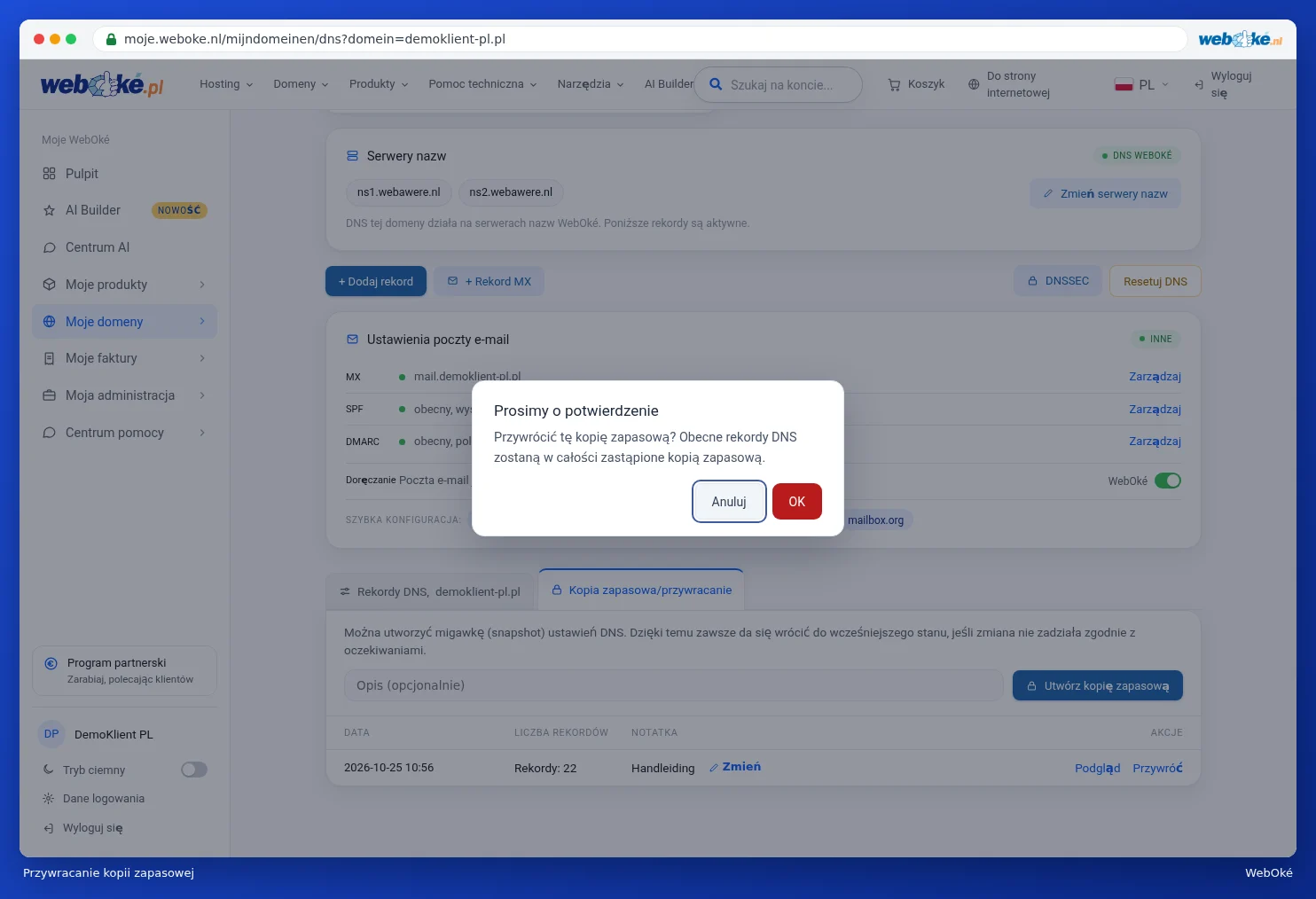The width and height of the screenshot is (1316, 899).
Task: Select Kopia zapasowa/przywracanie tab
Action: coord(641,590)
